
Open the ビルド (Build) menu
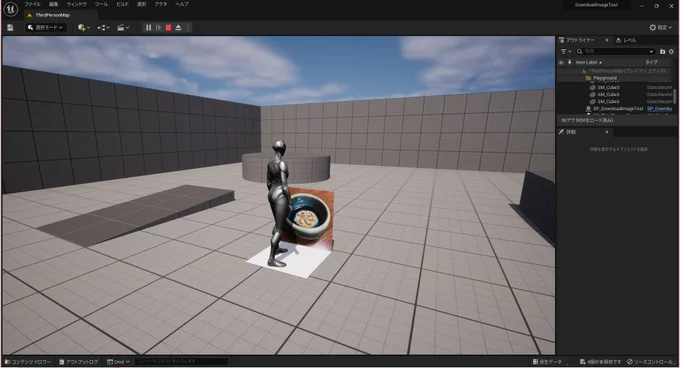(x=122, y=4)
